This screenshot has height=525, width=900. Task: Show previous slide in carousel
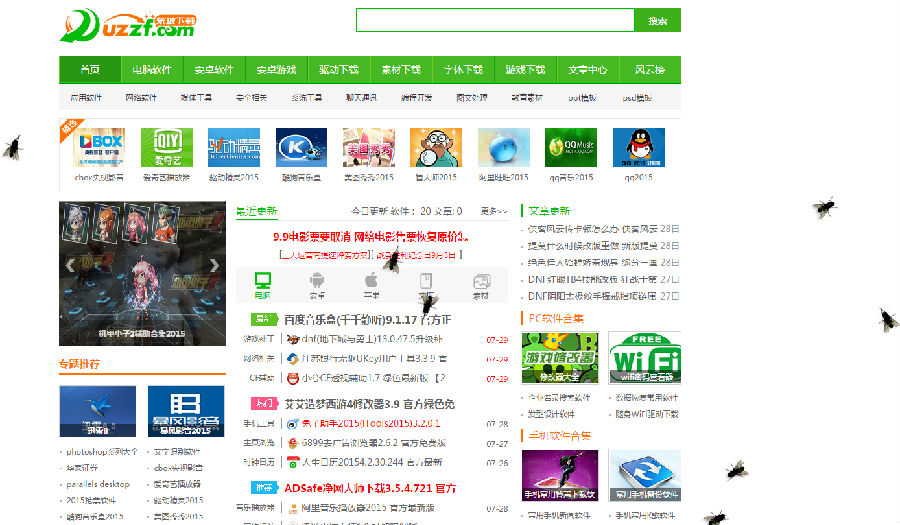(69, 265)
